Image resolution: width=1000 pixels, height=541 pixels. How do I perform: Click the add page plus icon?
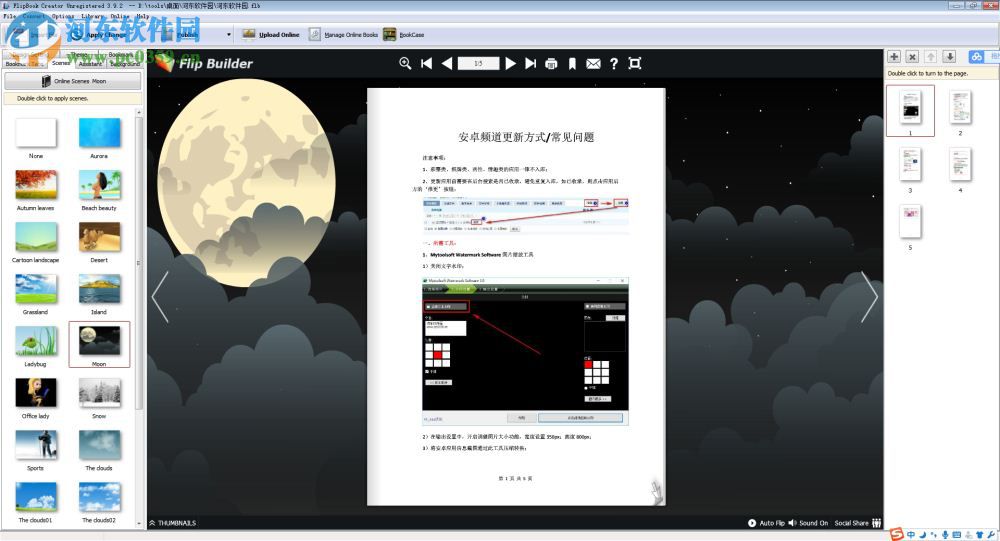point(894,57)
